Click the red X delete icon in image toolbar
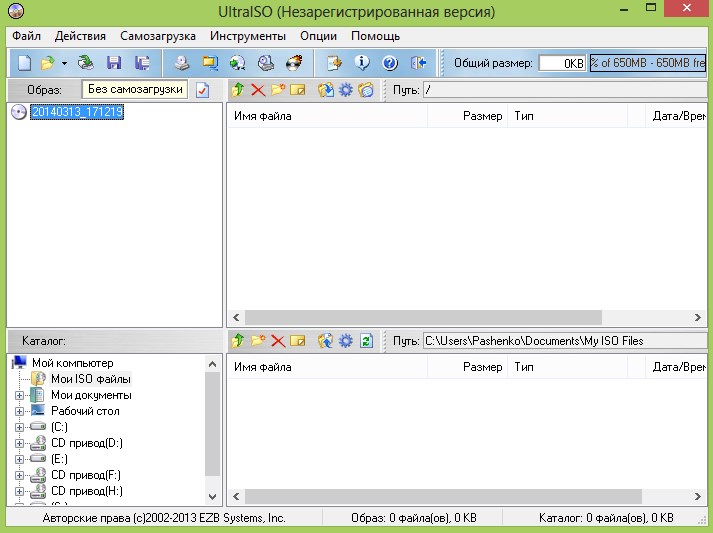This screenshot has height=533, width=713. [x=258, y=90]
